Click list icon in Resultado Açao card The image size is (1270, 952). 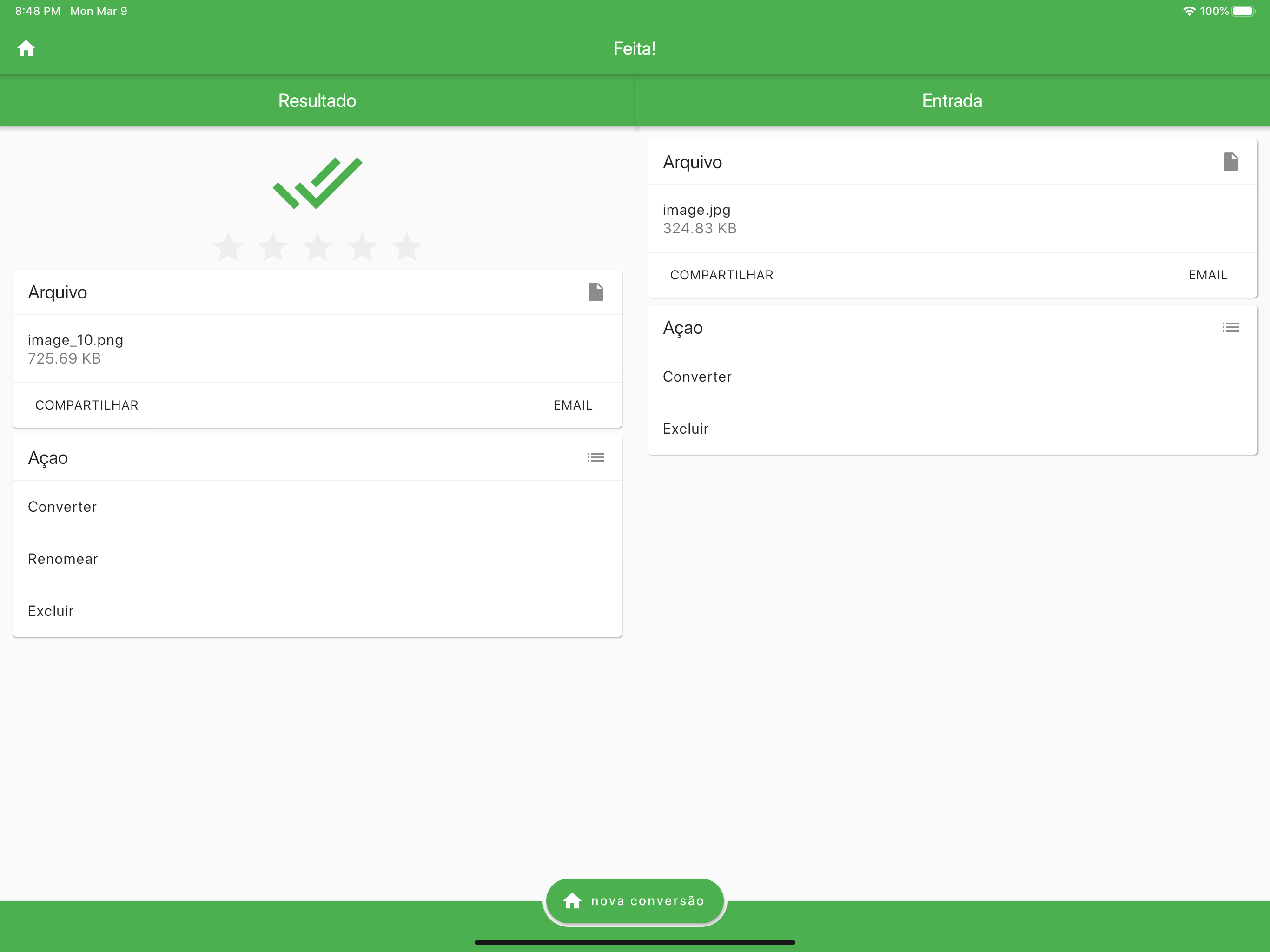click(x=595, y=457)
